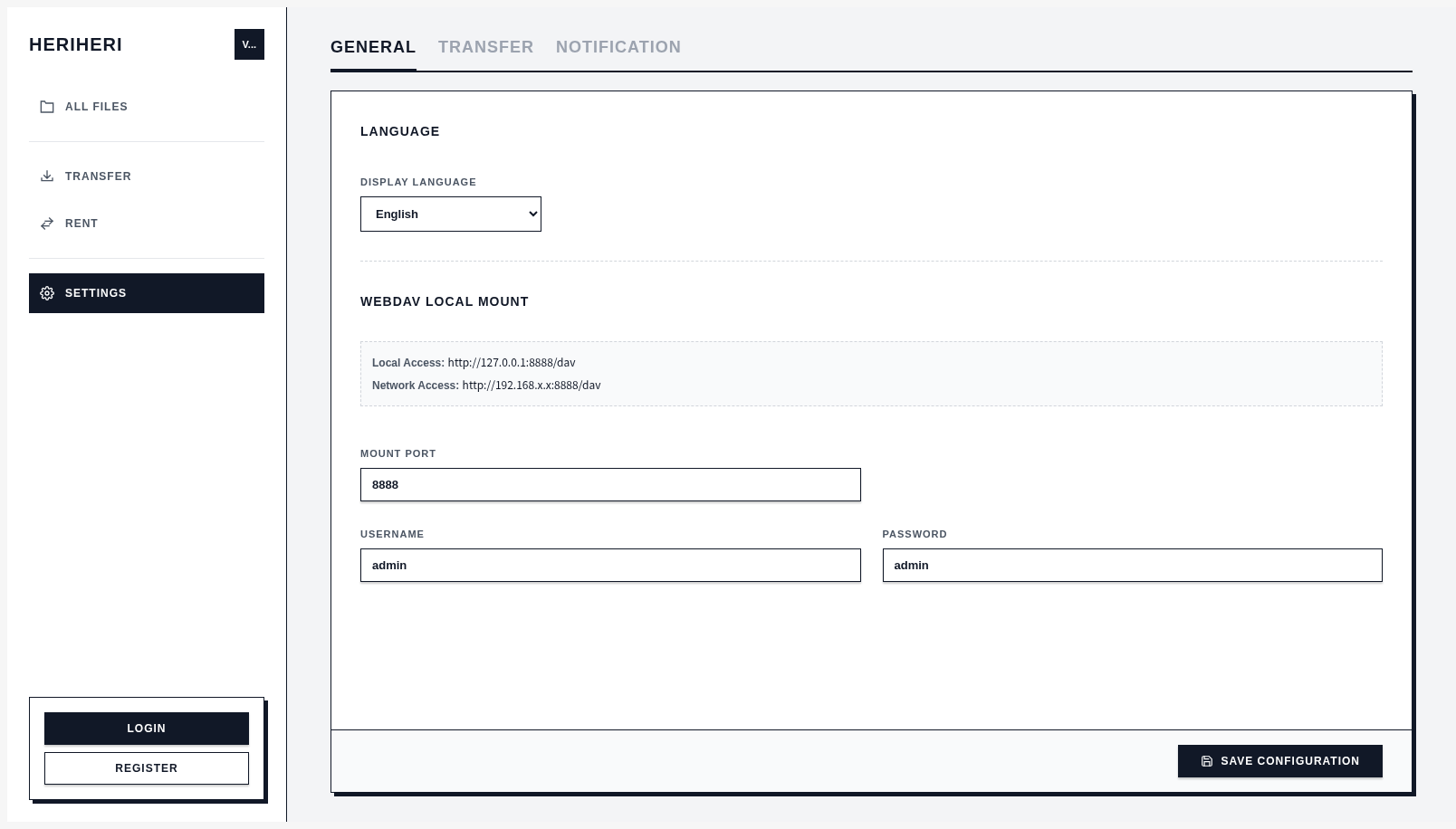Click the Local Access WebDAV URL text
Viewport: 1456px width, 829px height.
[512, 363]
